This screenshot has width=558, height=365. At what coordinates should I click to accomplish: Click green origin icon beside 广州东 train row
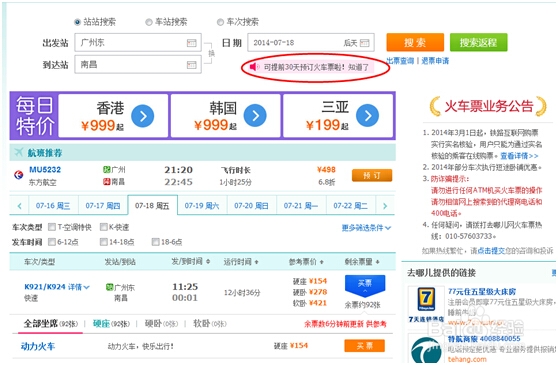(110, 287)
